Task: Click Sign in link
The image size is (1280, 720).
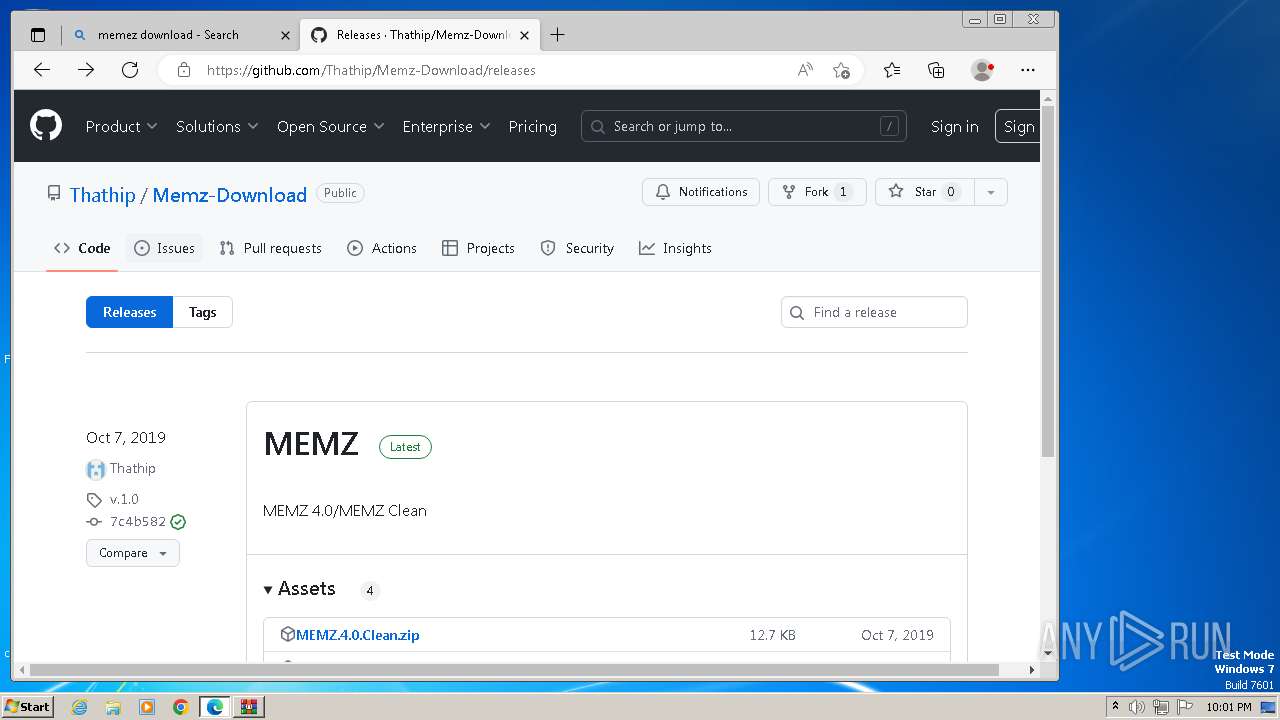Action: (x=954, y=127)
